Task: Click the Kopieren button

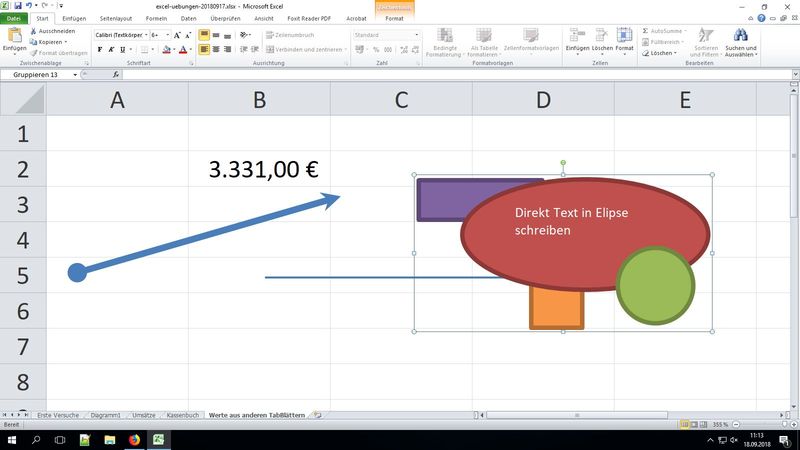Action: coord(50,42)
